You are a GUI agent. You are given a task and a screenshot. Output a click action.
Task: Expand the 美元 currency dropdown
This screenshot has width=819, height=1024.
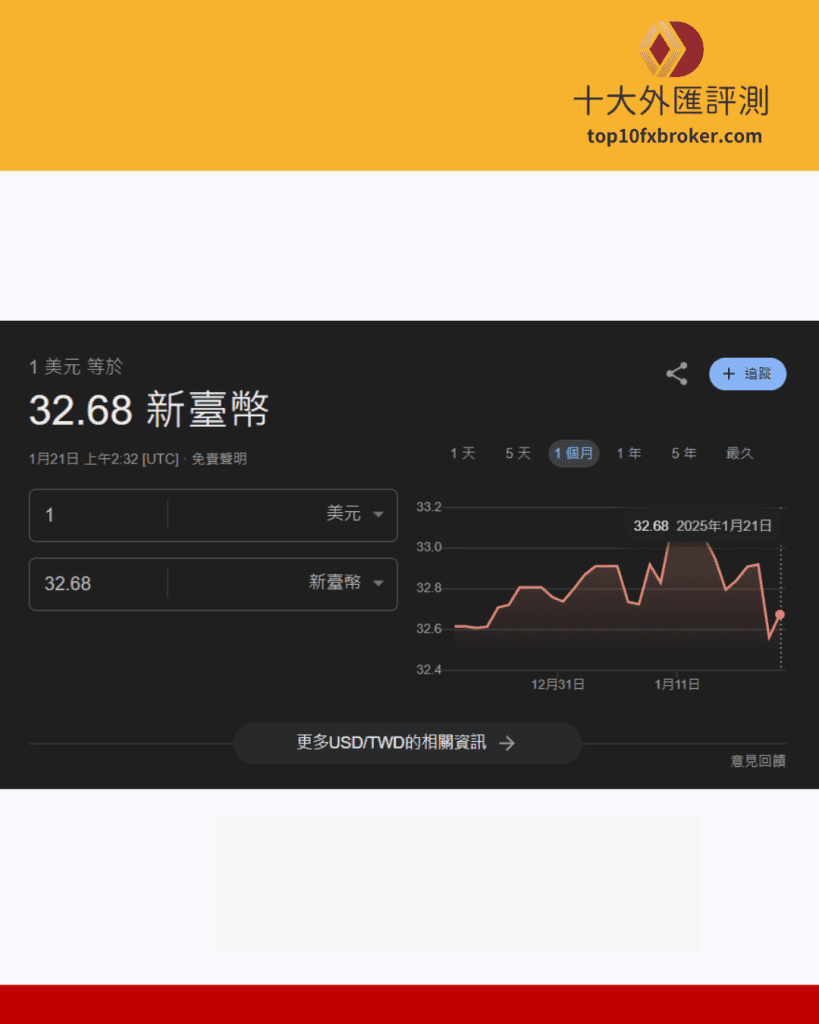[x=377, y=514]
